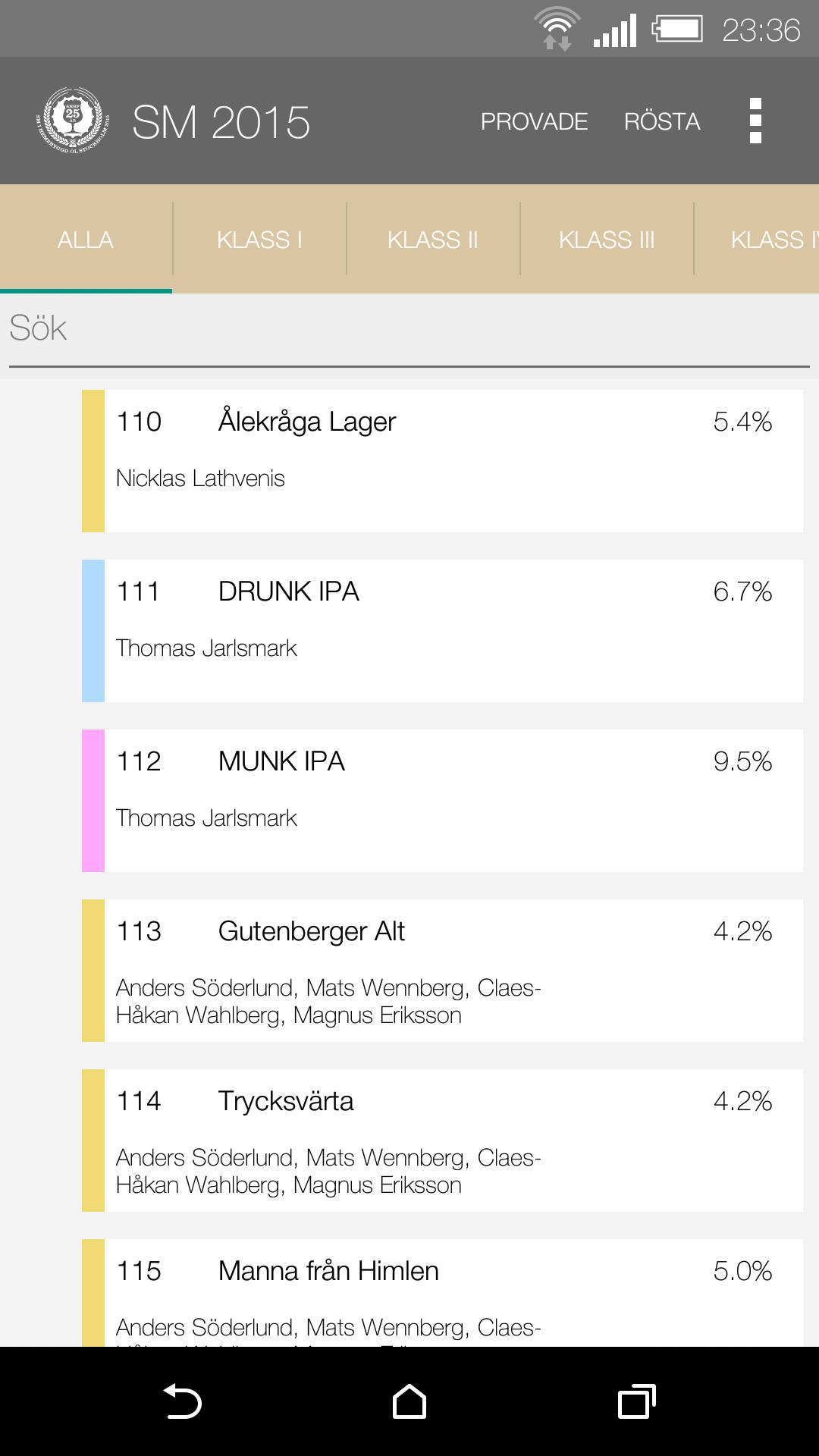
Task: Switch to the ALLA tab
Action: pos(86,240)
